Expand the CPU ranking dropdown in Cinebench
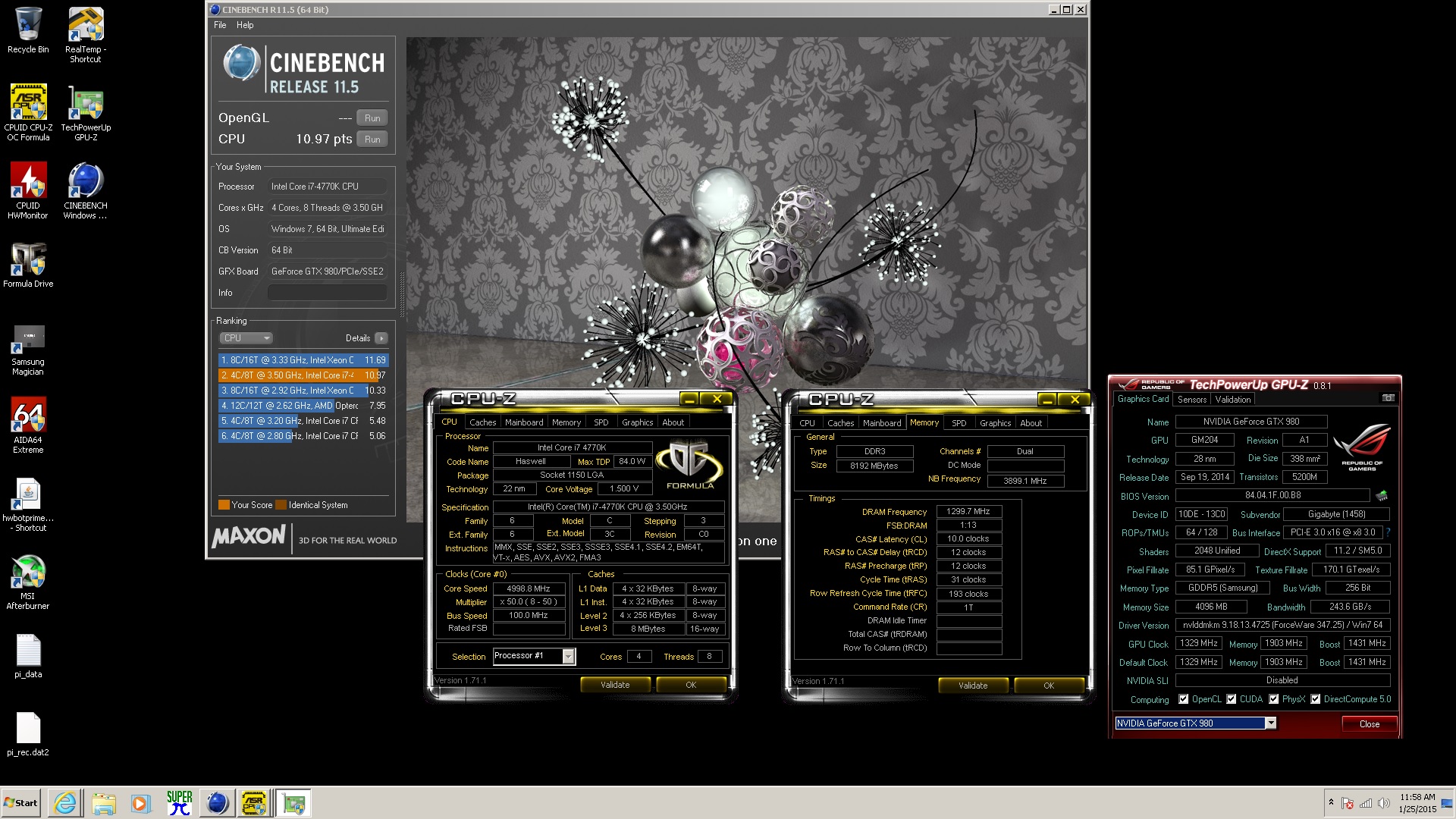 (246, 338)
